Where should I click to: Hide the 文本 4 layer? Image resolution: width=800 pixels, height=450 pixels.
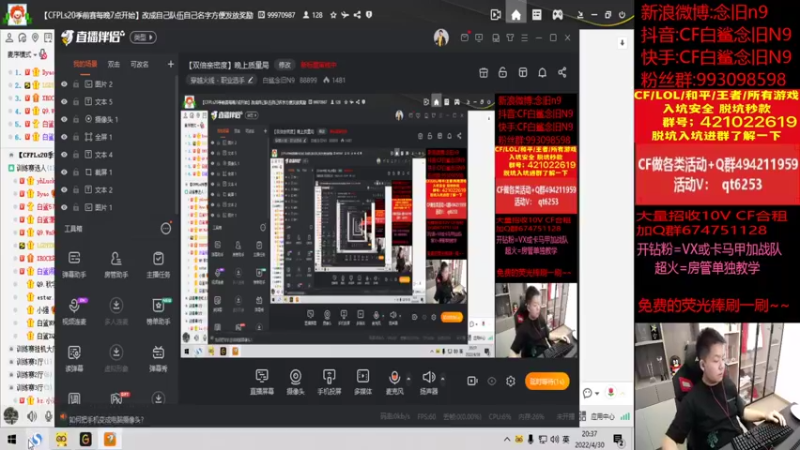pyautogui.click(x=64, y=155)
